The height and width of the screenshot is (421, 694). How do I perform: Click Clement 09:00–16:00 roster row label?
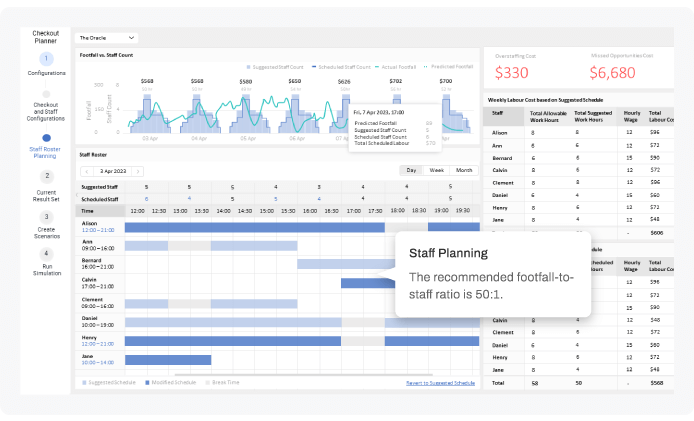coord(98,303)
